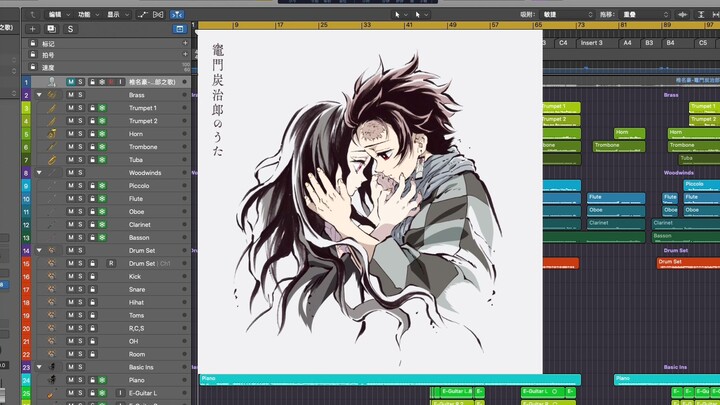Solo the Piano track

click(x=80, y=380)
